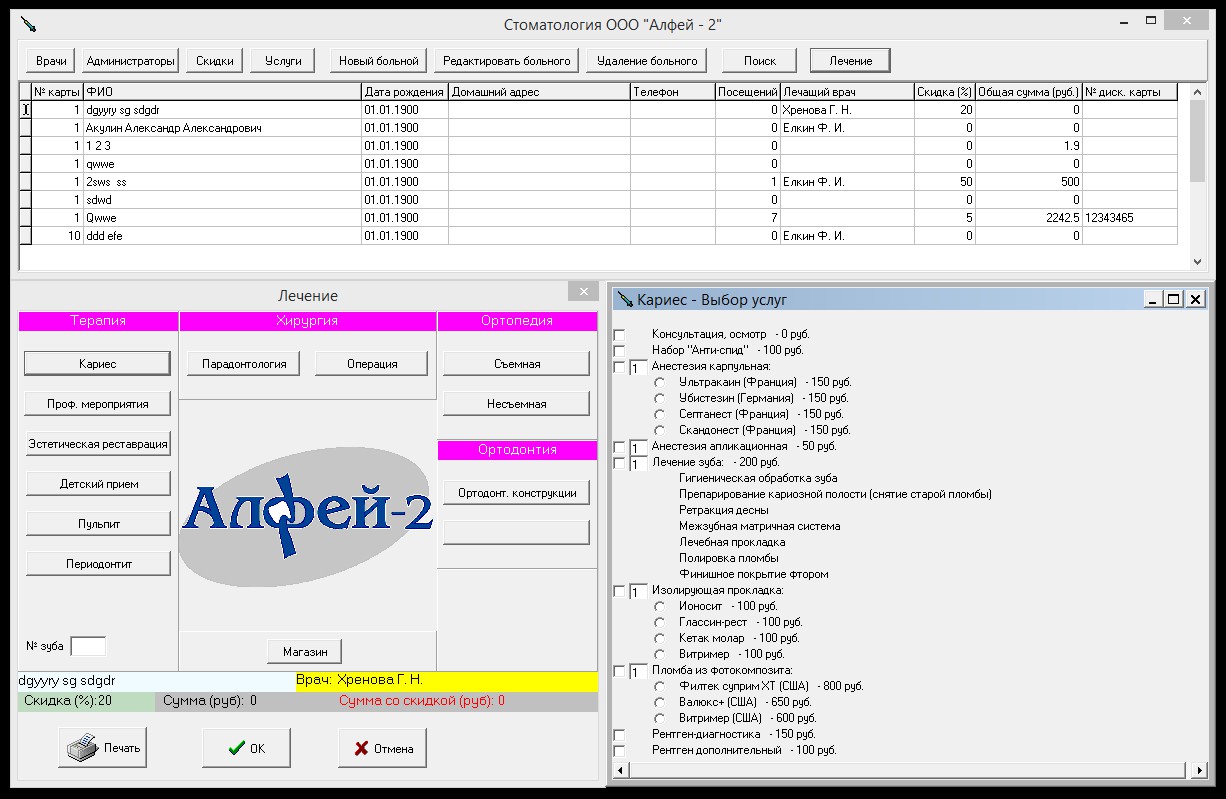Click scroll down arrow of patient table
Viewport: 1226px width, 799px height.
click(x=1198, y=261)
